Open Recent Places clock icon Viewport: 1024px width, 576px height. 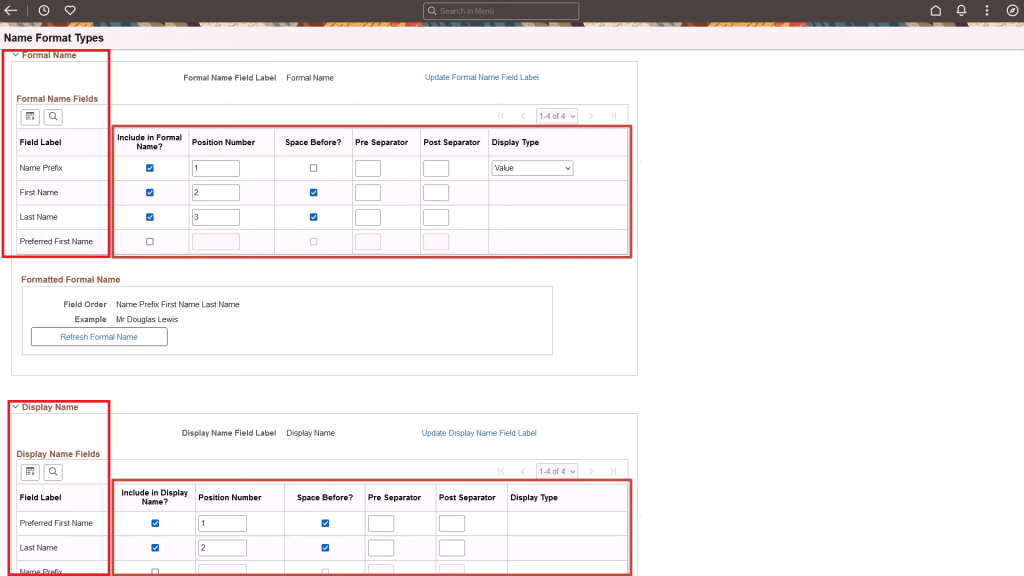pos(43,10)
